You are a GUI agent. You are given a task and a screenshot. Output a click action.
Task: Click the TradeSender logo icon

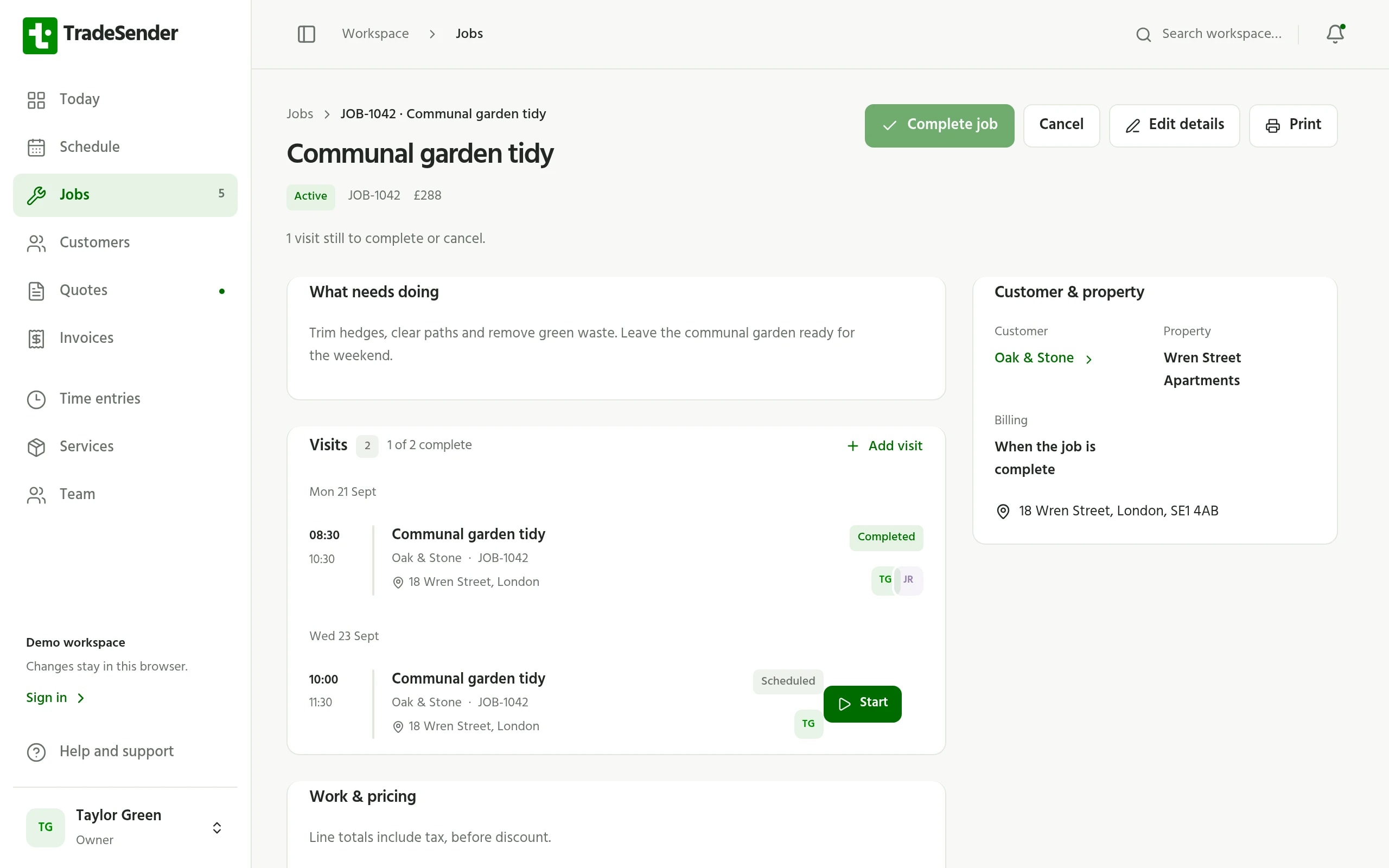click(40, 35)
